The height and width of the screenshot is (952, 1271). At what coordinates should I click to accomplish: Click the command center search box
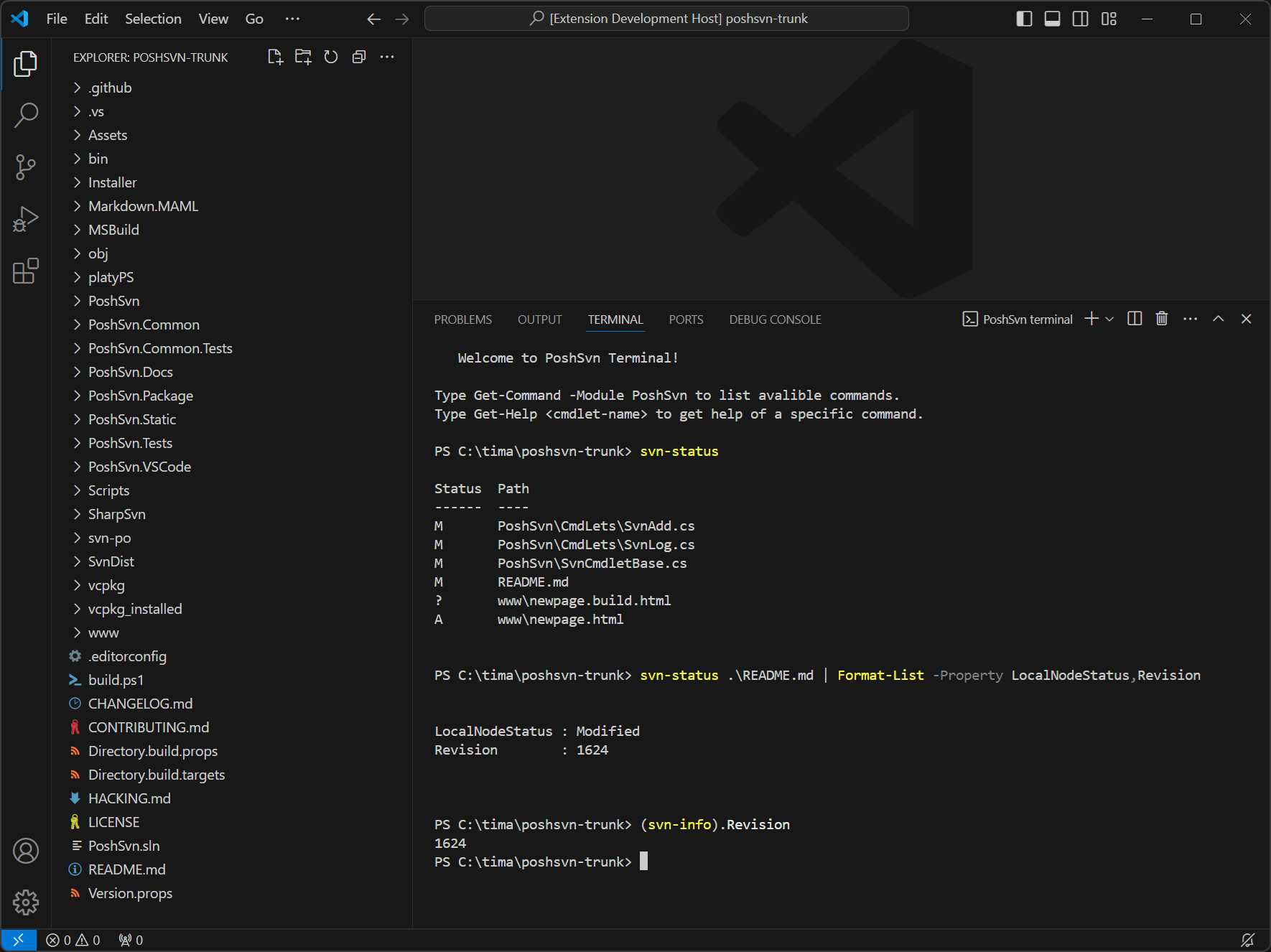(666, 19)
